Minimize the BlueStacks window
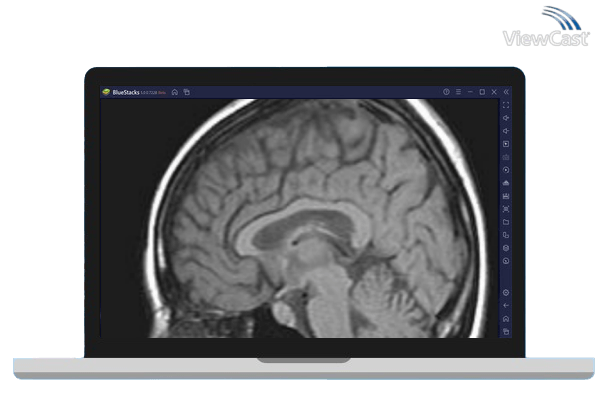The image size is (602, 414). point(470,92)
